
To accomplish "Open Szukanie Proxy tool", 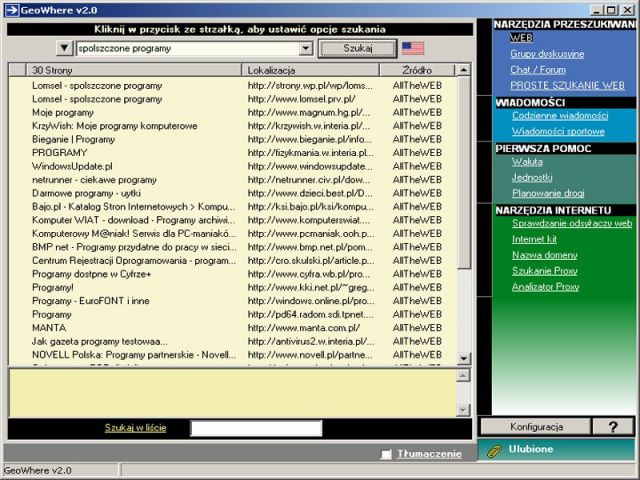I will click(544, 271).
